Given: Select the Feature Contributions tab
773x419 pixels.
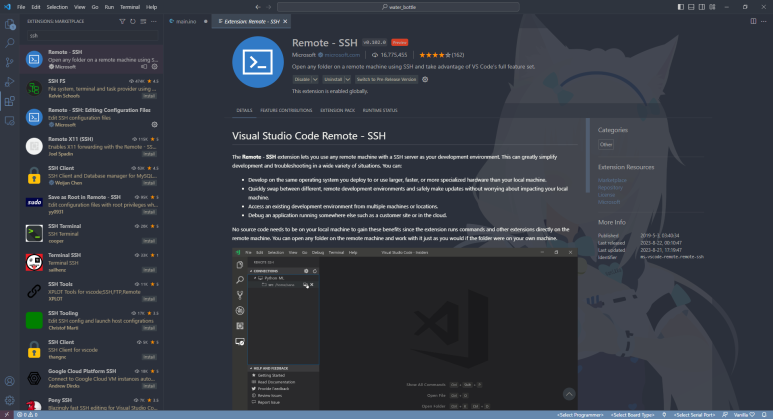Looking at the screenshot, I should coord(286,110).
